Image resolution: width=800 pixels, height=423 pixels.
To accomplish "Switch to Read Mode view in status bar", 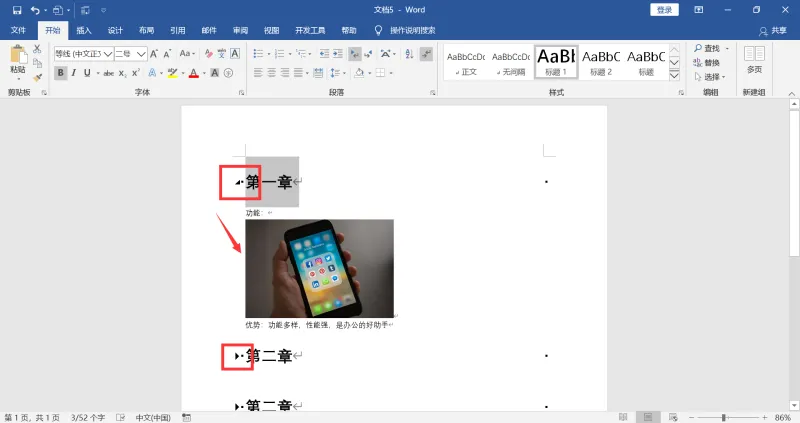I will (x=623, y=417).
